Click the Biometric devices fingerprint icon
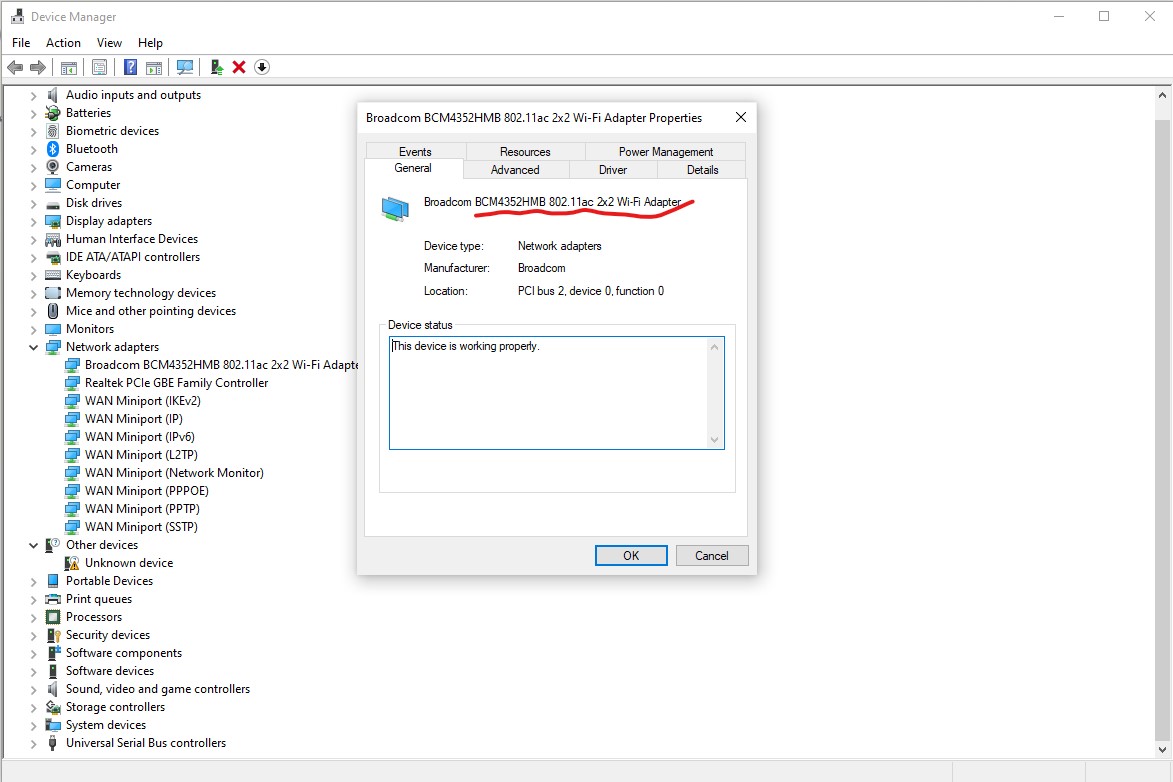The width and height of the screenshot is (1173, 782). tap(52, 131)
